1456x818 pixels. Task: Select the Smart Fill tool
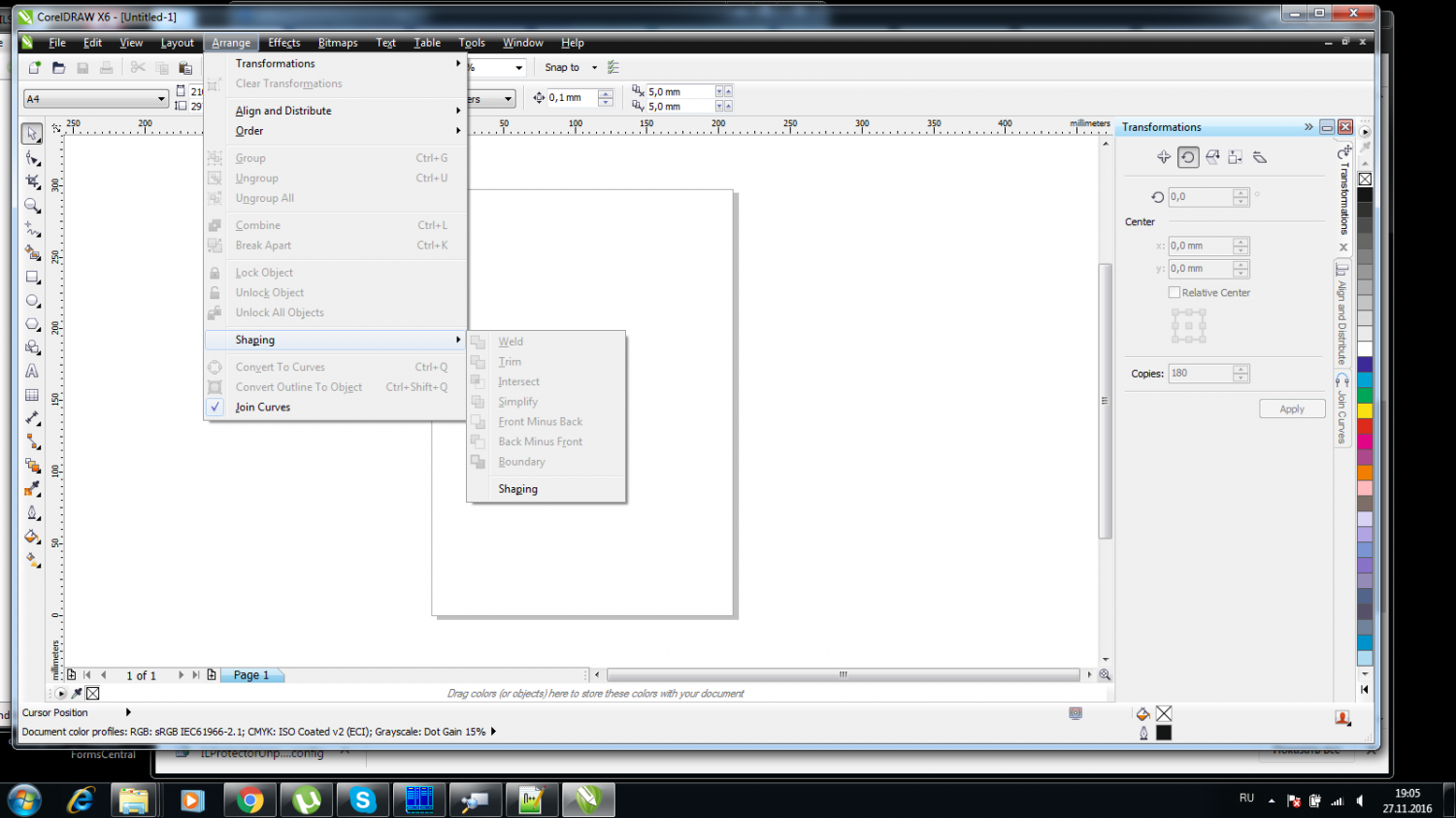click(x=32, y=252)
